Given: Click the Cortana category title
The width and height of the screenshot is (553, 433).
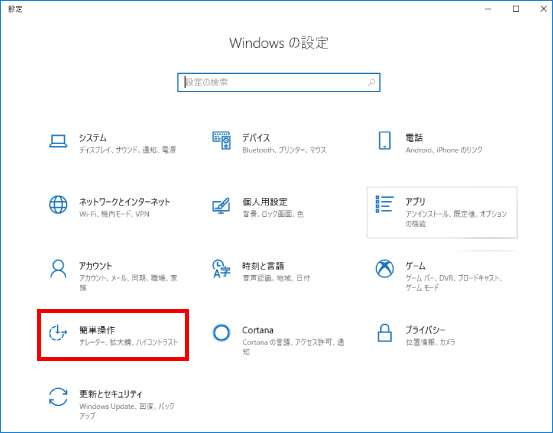Looking at the screenshot, I should (258, 330).
